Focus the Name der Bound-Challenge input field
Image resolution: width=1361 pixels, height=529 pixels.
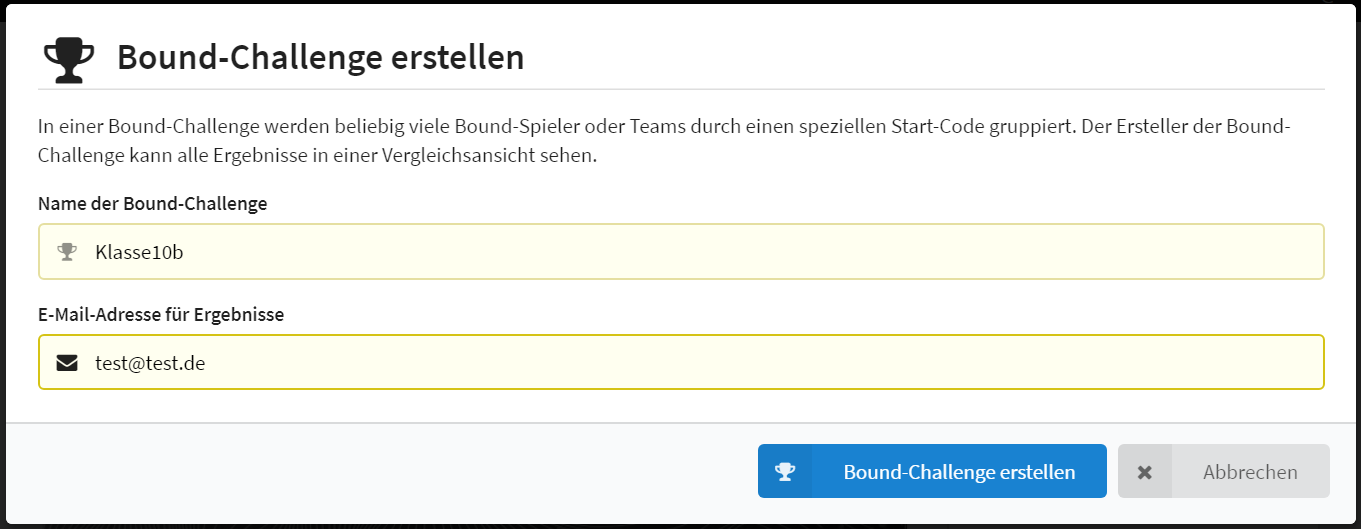[681, 252]
